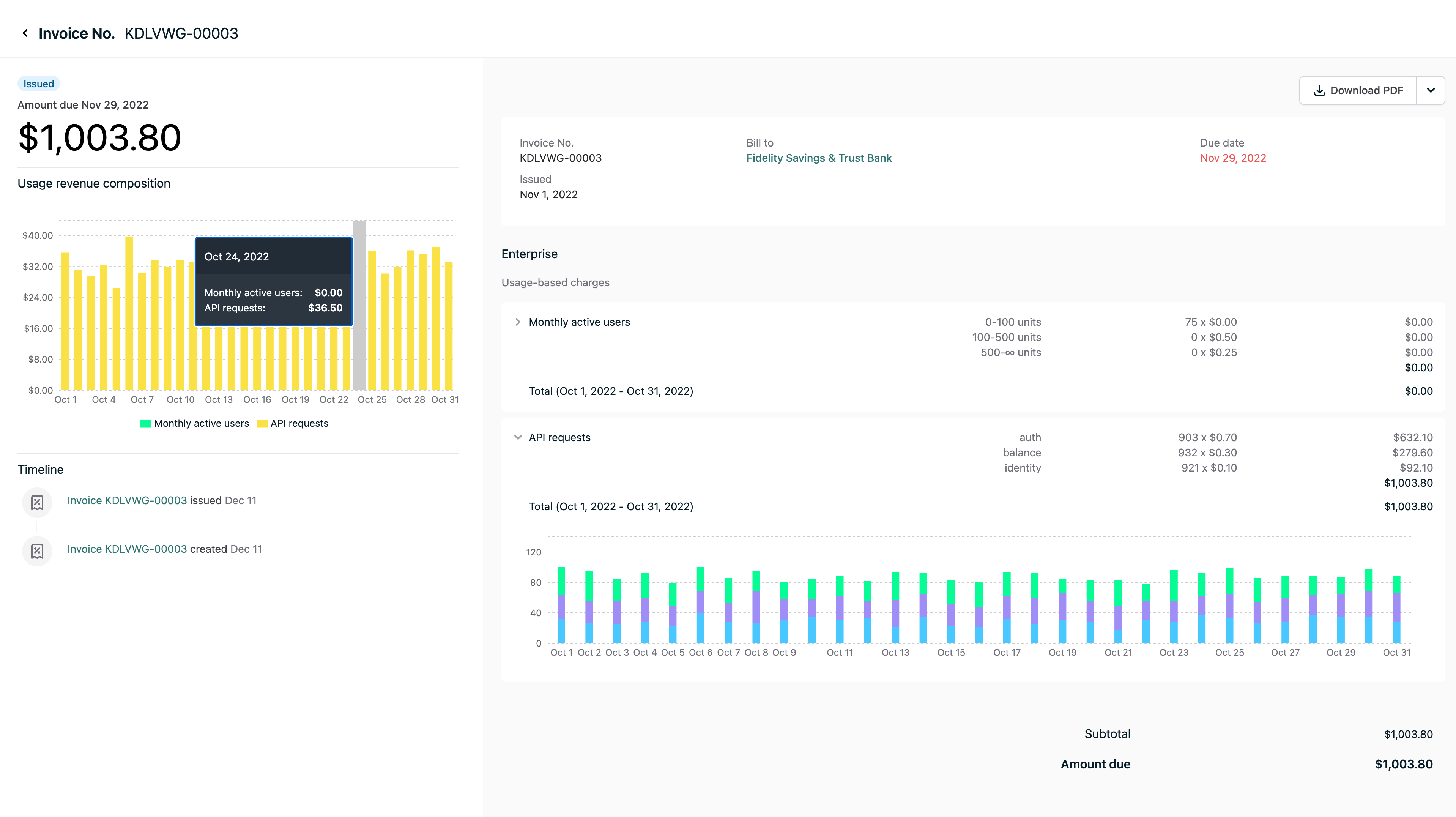The width and height of the screenshot is (1456, 817).
Task: Click the Usage revenue composition heading
Action: coord(94,183)
